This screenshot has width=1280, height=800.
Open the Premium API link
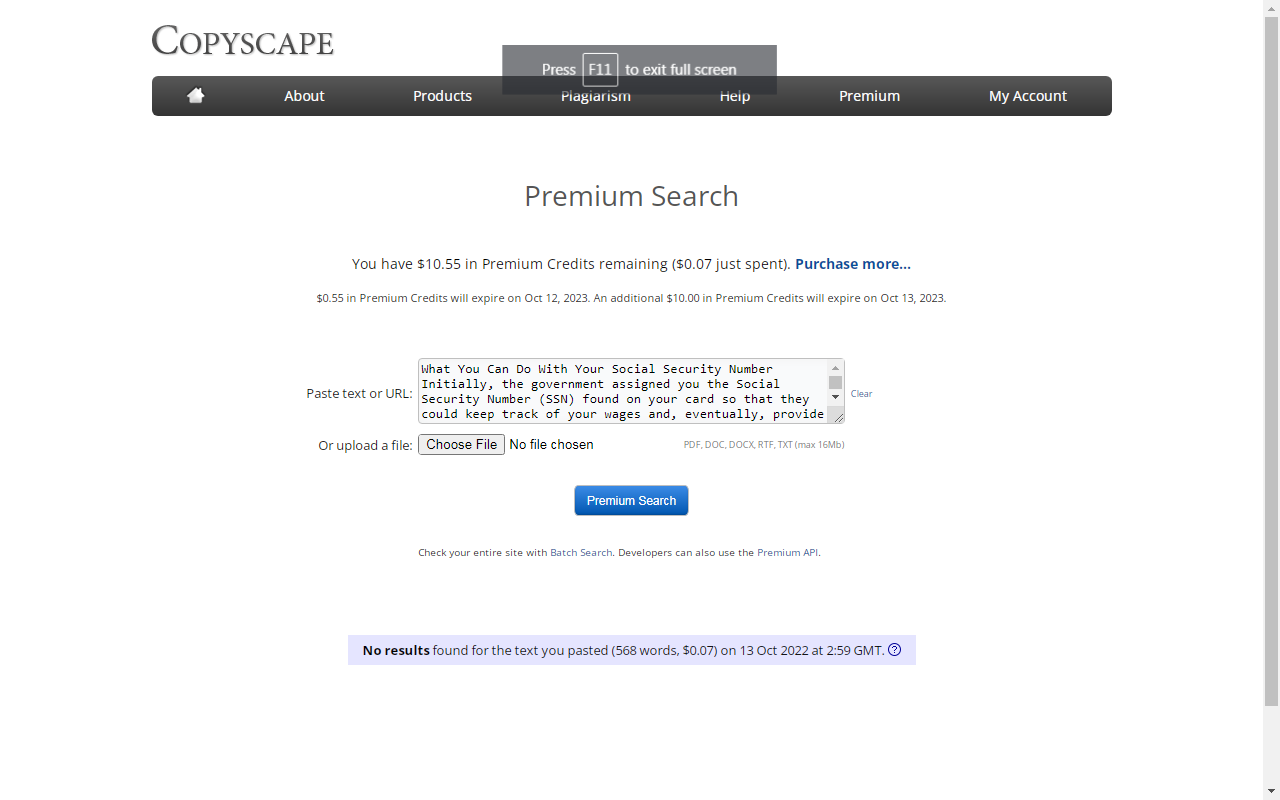click(788, 552)
